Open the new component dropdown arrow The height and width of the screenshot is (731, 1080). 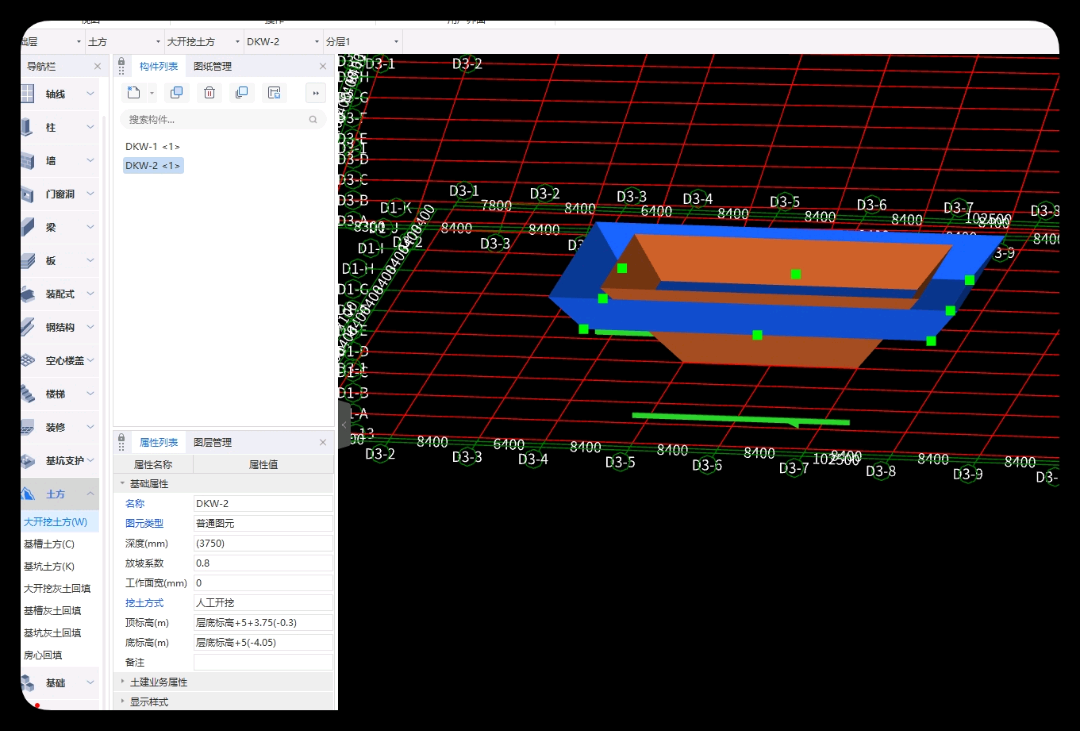pos(152,93)
